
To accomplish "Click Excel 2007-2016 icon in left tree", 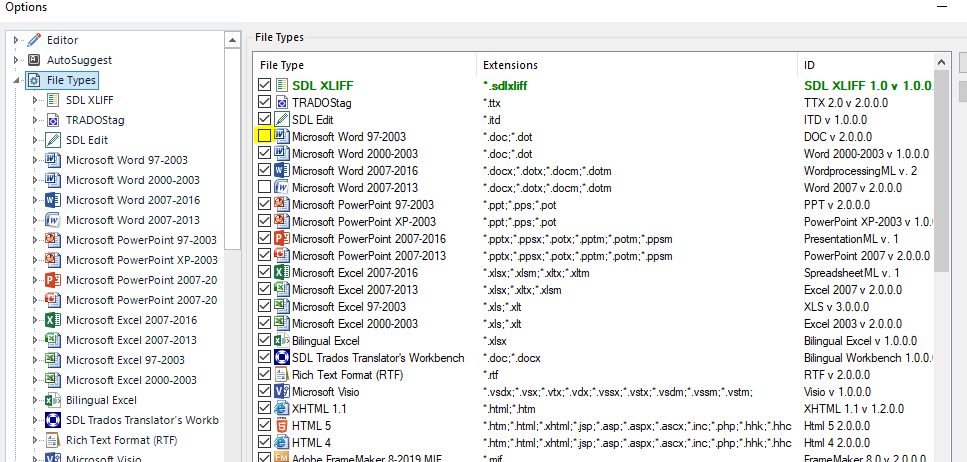I will coord(53,320).
